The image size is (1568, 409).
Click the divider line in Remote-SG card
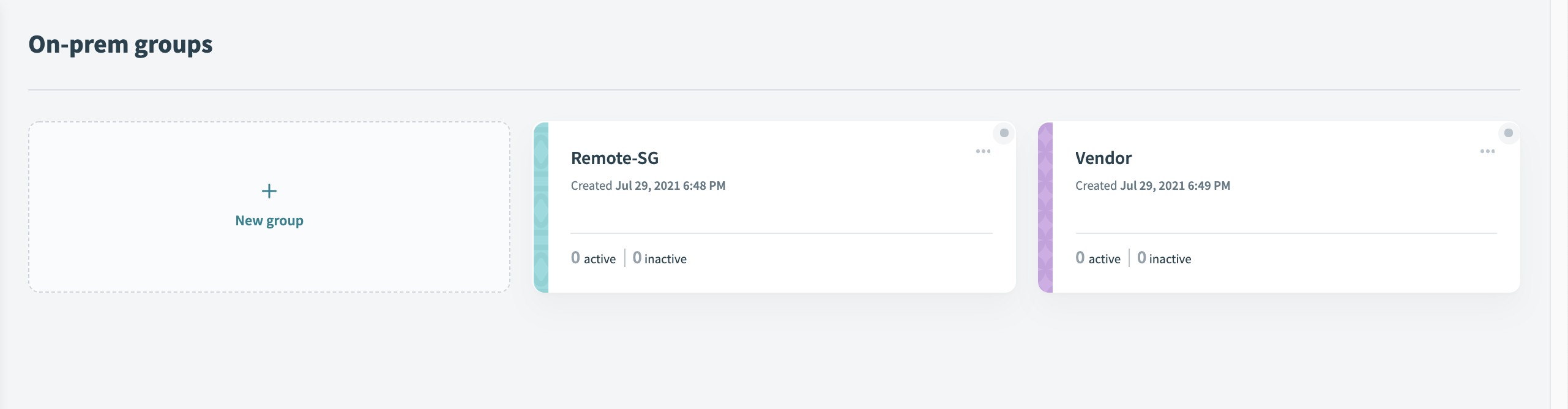[781, 233]
